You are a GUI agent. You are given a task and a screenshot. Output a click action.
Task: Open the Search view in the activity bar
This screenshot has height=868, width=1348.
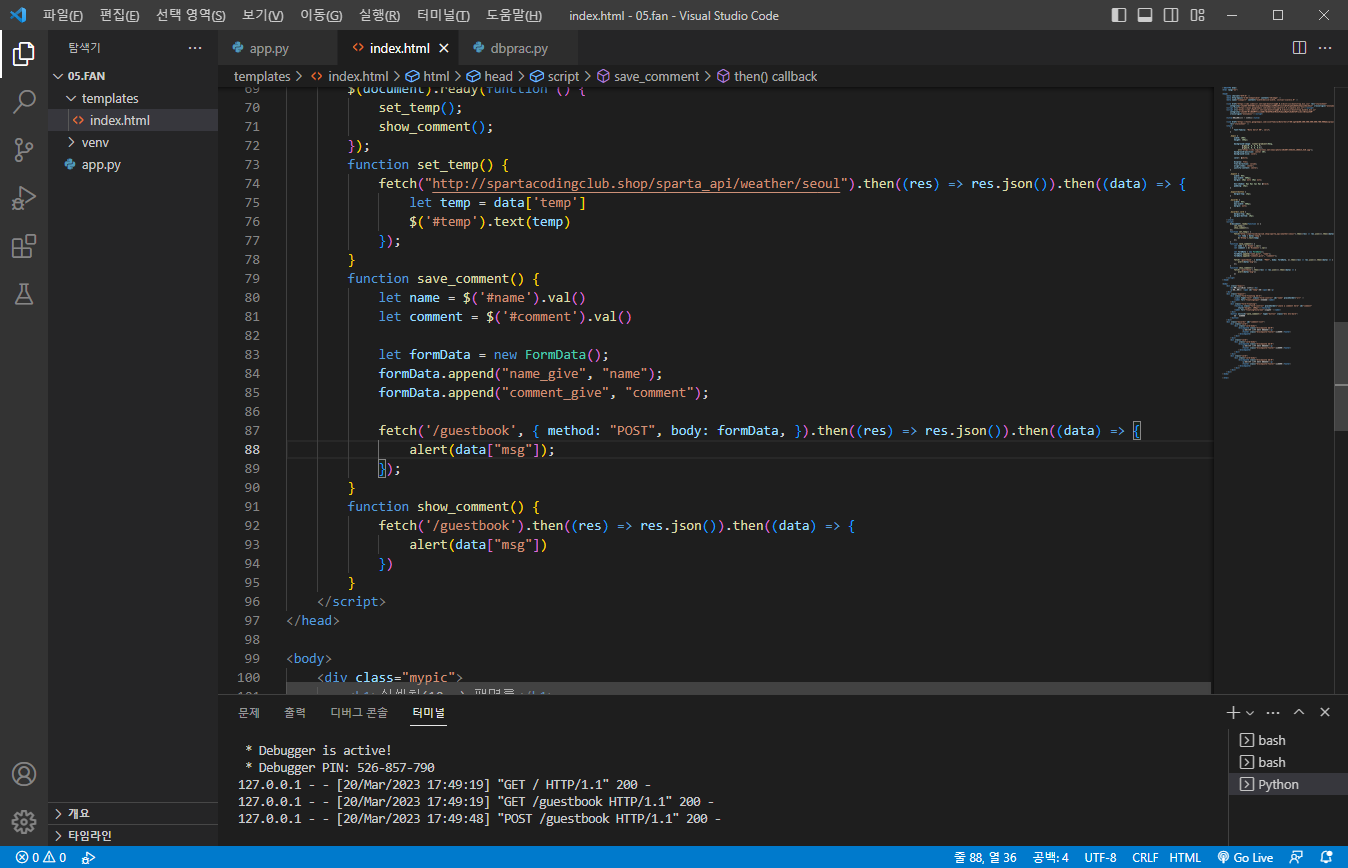[x=24, y=102]
